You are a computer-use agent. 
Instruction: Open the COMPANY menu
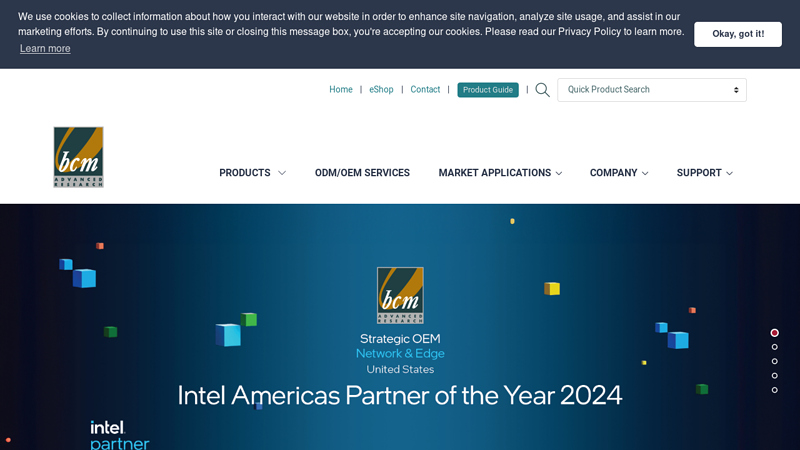[613, 173]
